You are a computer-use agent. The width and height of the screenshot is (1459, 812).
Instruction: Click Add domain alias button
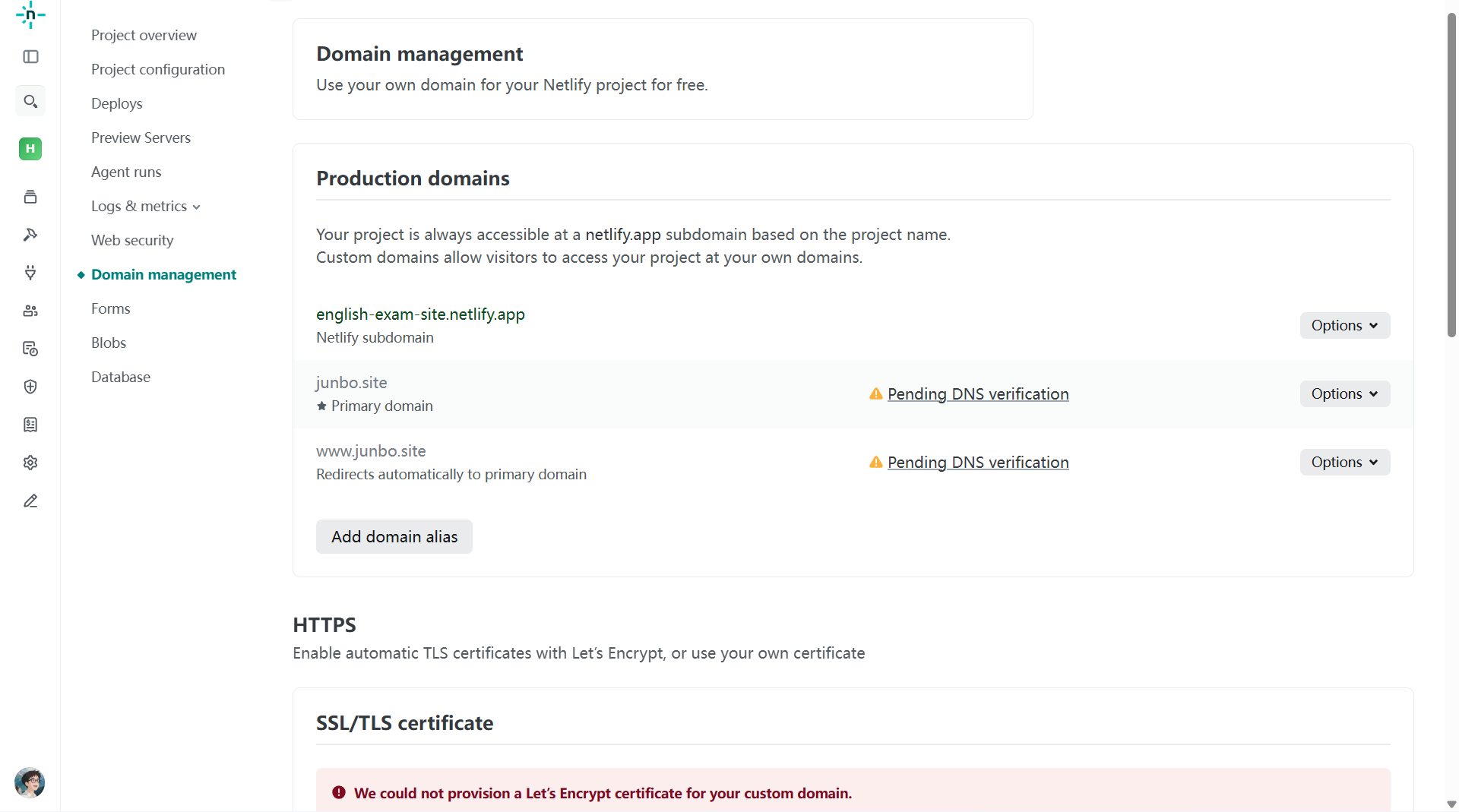point(394,536)
